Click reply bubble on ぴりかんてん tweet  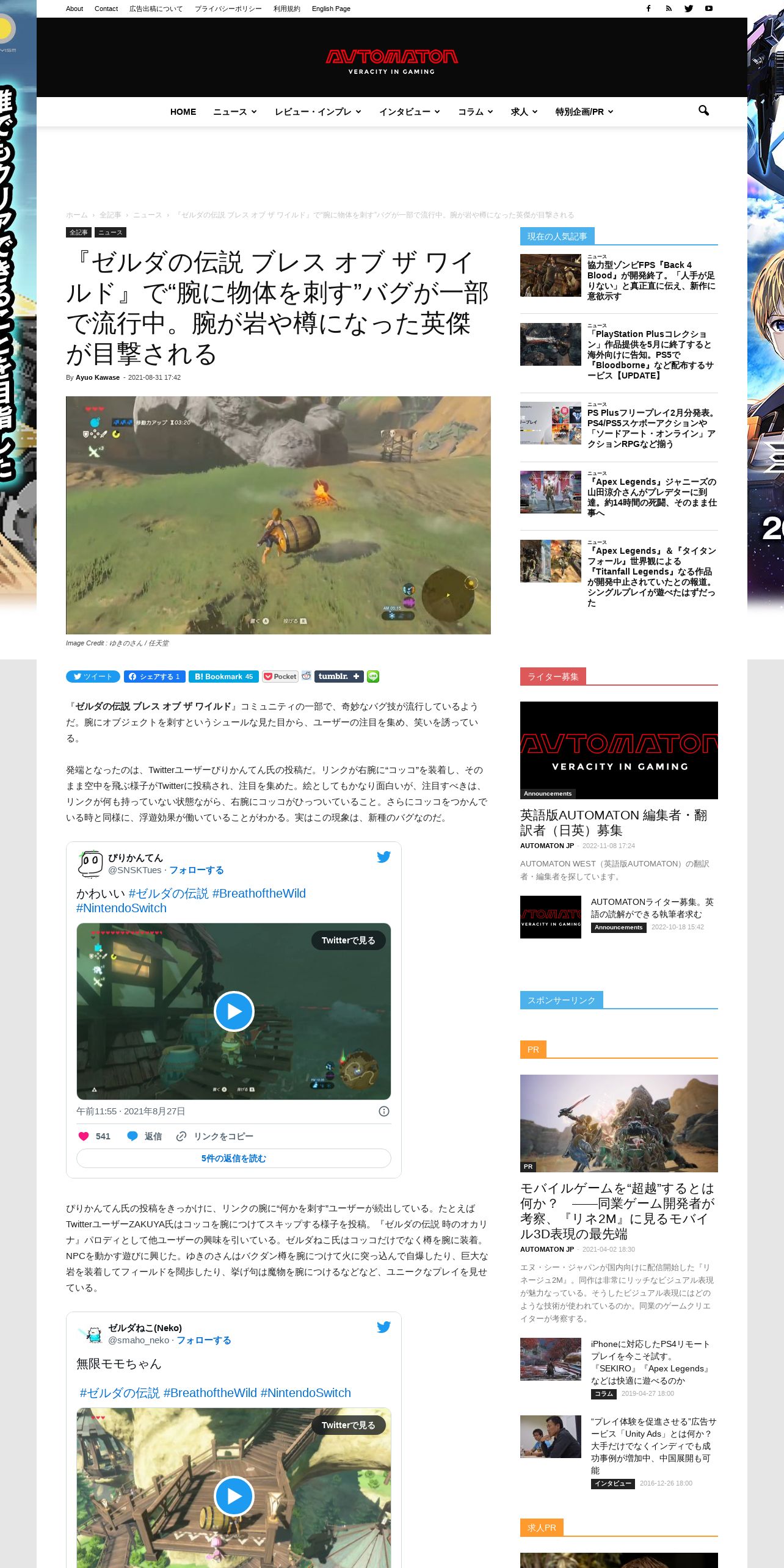coord(132,1136)
